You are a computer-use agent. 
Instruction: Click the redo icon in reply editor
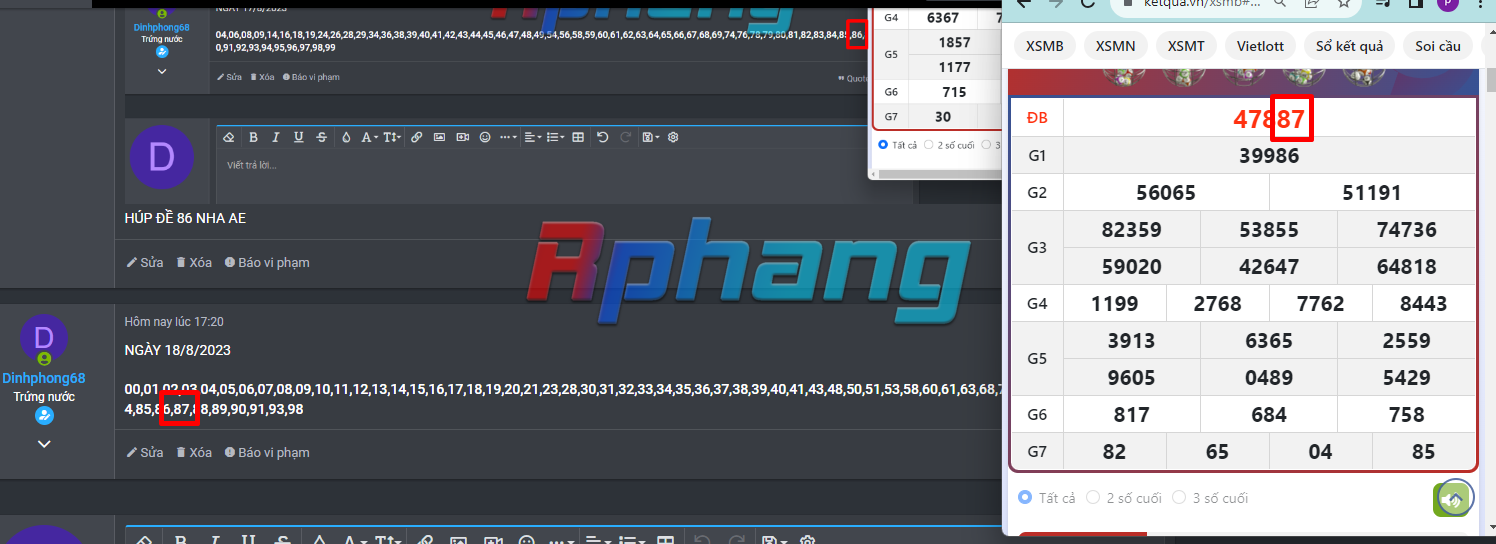click(626, 137)
